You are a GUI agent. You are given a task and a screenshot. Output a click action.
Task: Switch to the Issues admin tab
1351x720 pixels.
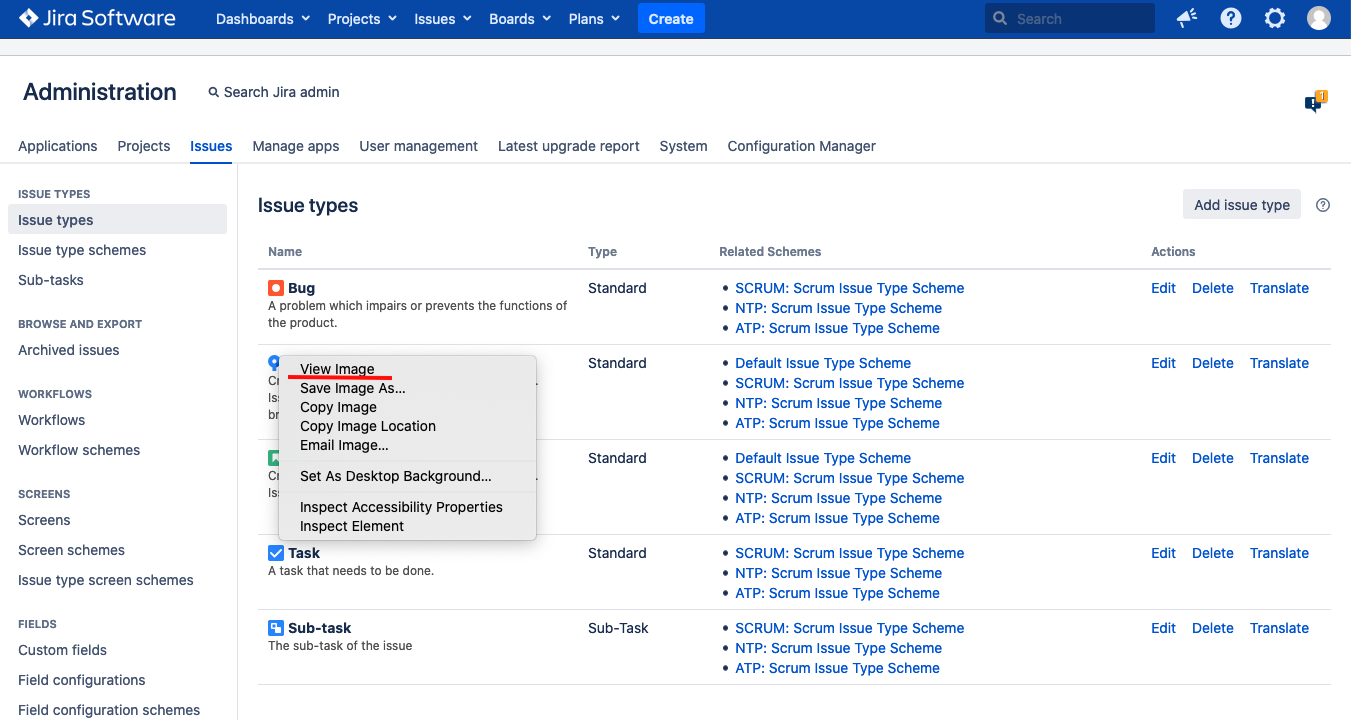click(211, 146)
